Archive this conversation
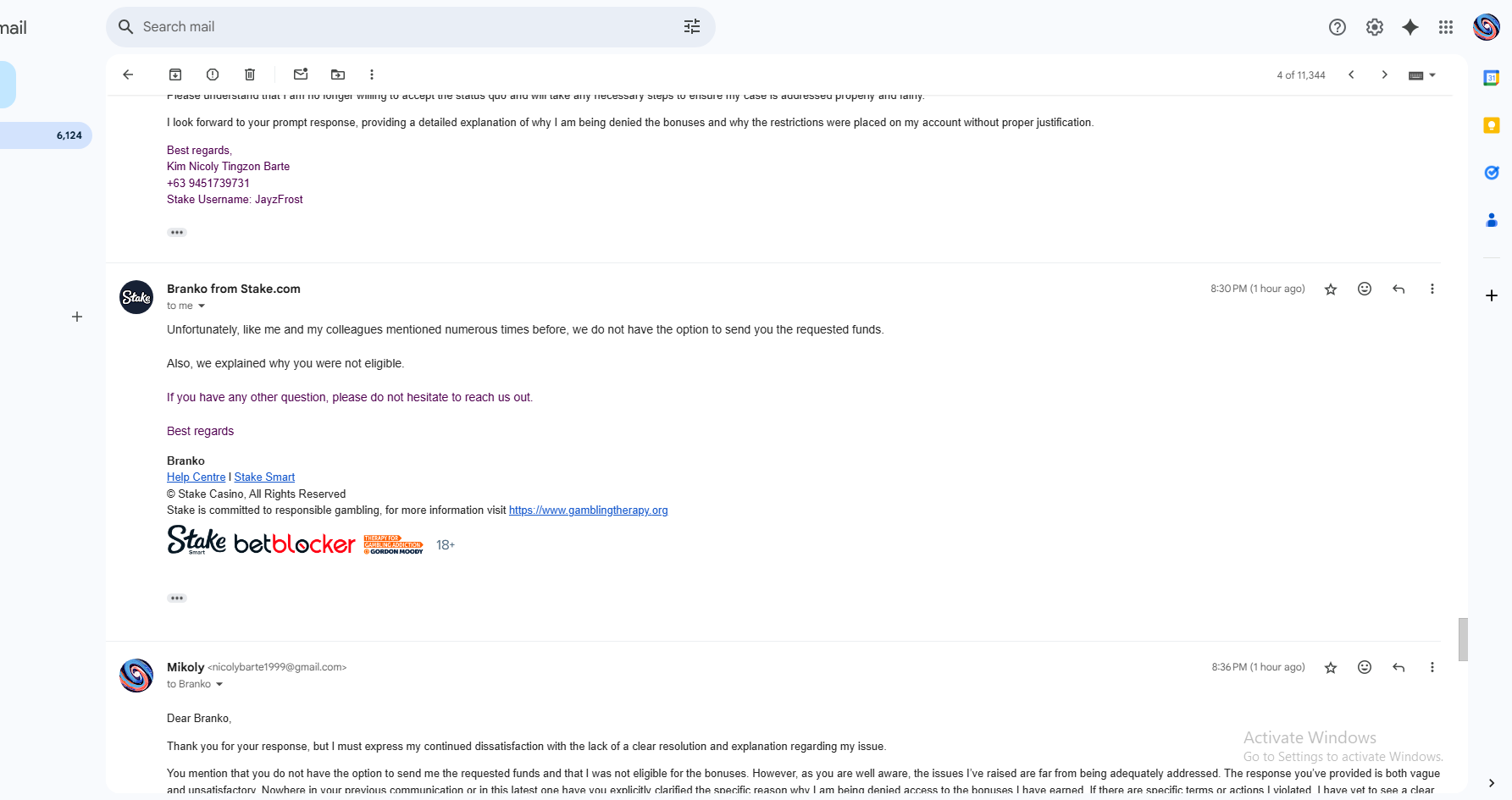Screen dimensions: 1512x800 pos(175,74)
